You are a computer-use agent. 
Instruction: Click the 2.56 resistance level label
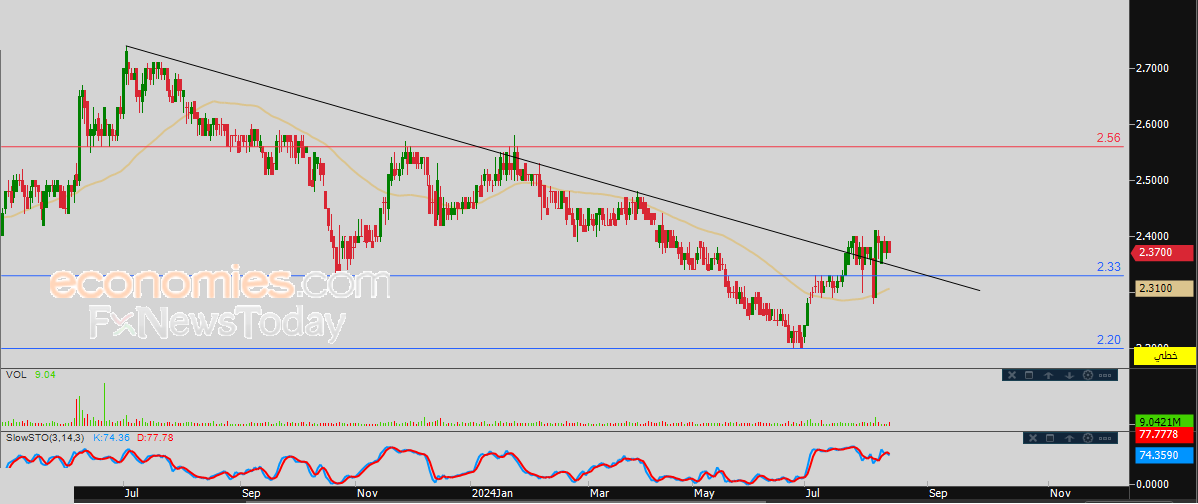(x=1108, y=138)
